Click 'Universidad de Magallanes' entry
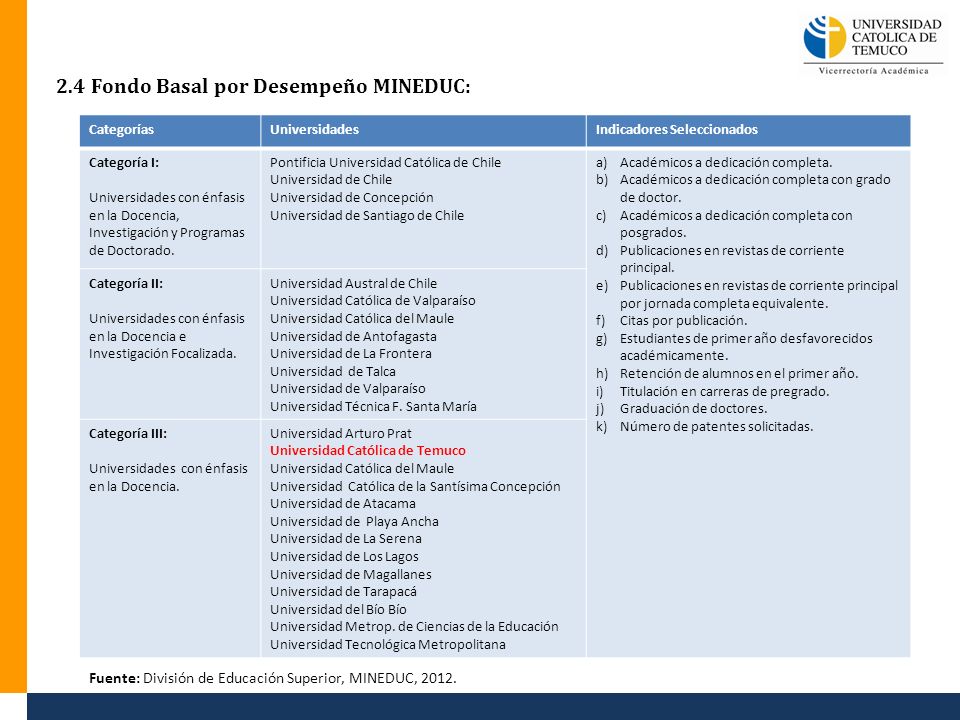Image resolution: width=960 pixels, height=720 pixels. point(350,574)
